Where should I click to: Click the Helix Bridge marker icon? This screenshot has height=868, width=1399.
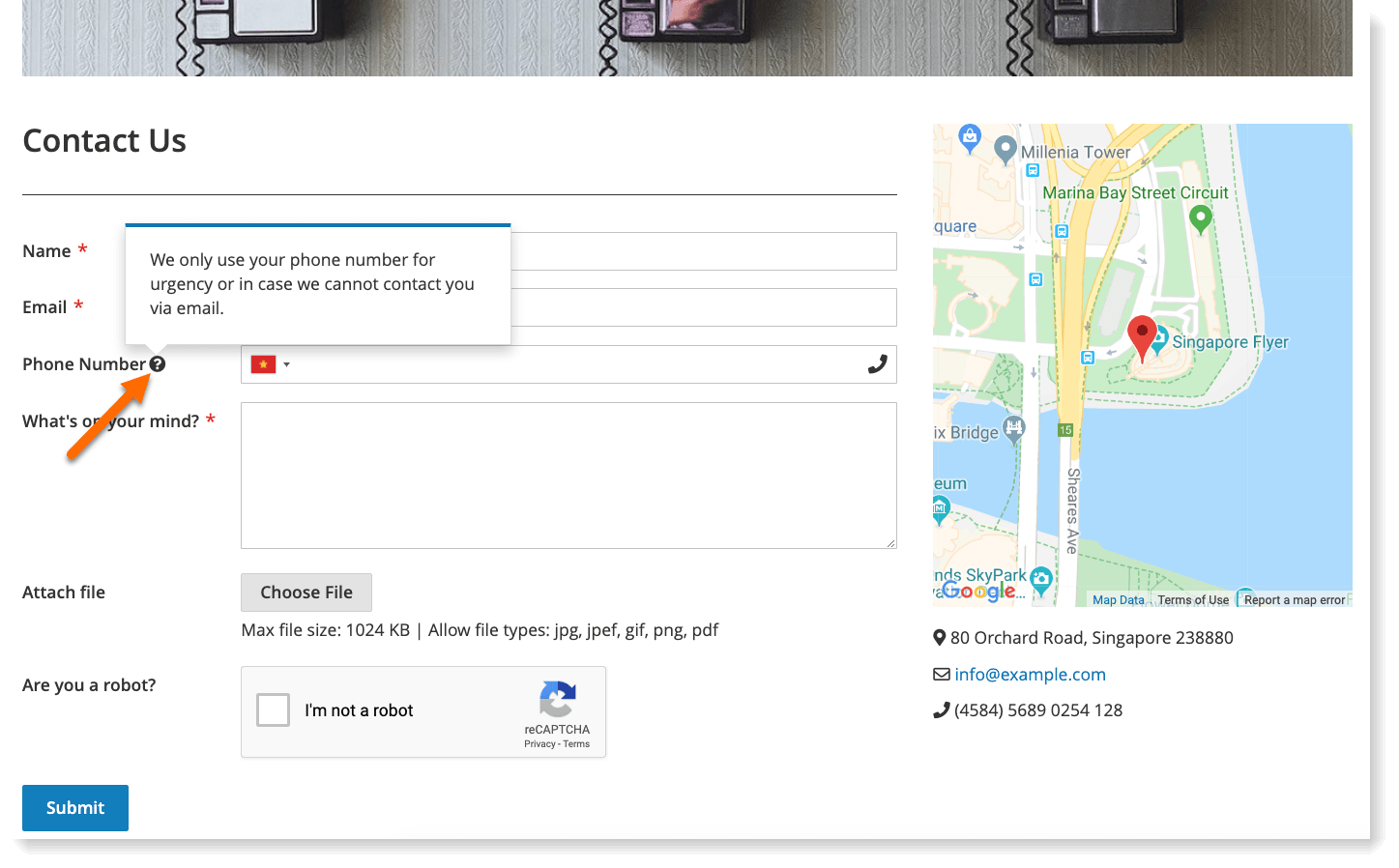coord(1013,430)
